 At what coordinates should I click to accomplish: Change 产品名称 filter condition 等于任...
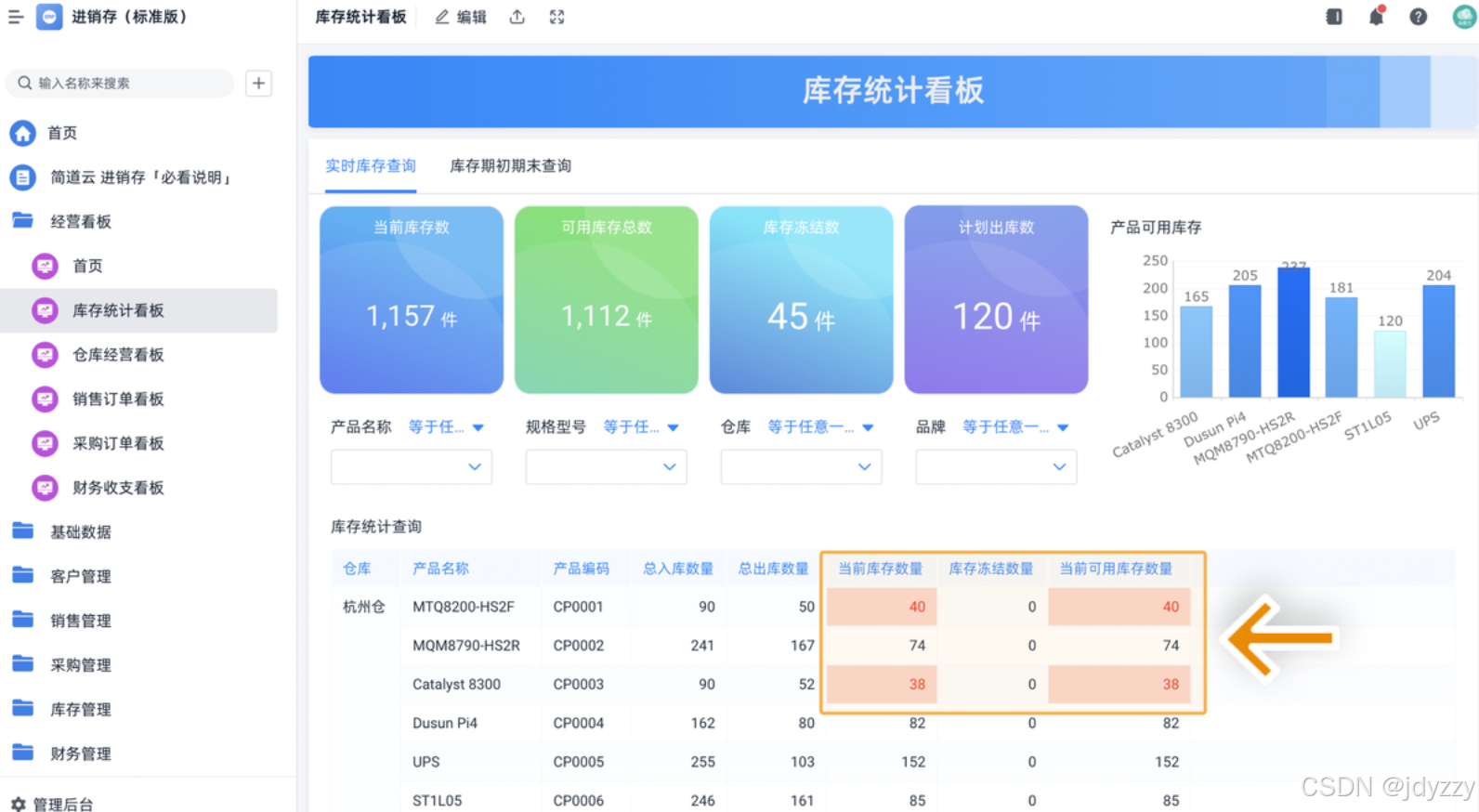coord(446,427)
